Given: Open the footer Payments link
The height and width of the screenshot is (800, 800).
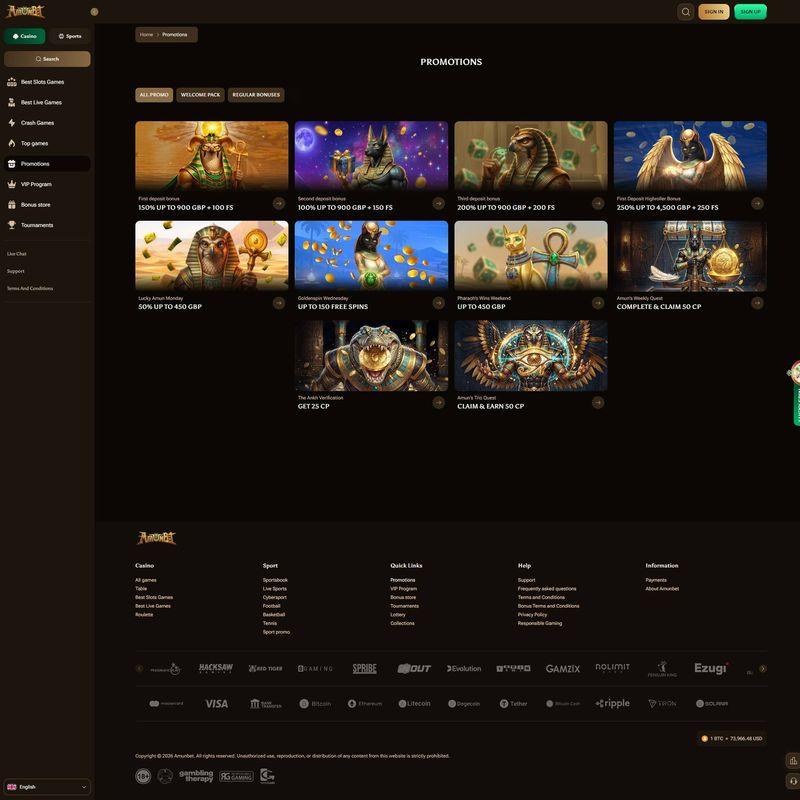Looking at the screenshot, I should 656,580.
